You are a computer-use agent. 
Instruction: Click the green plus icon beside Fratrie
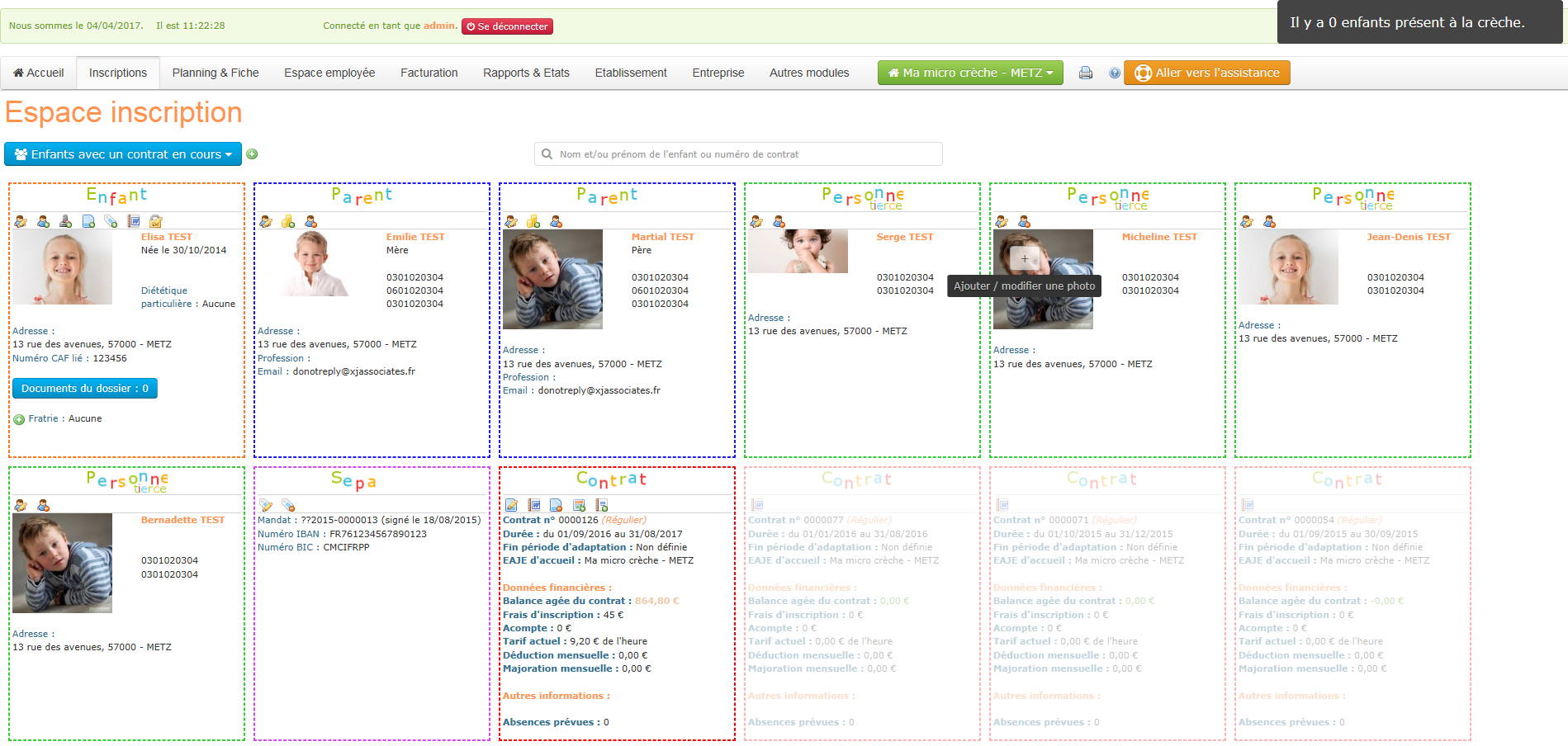(19, 419)
